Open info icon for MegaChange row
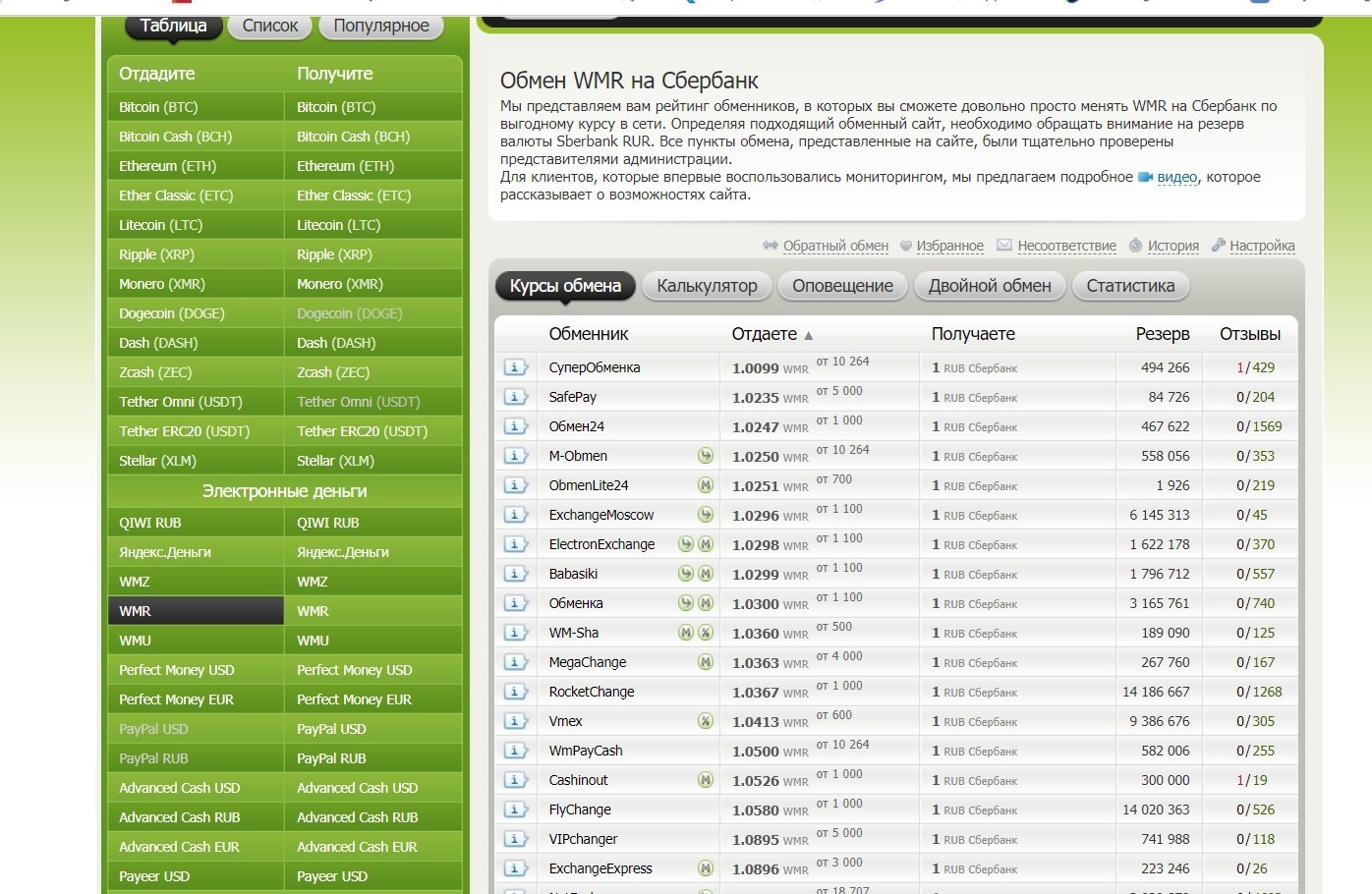This screenshot has width=1372, height=894. tap(515, 662)
